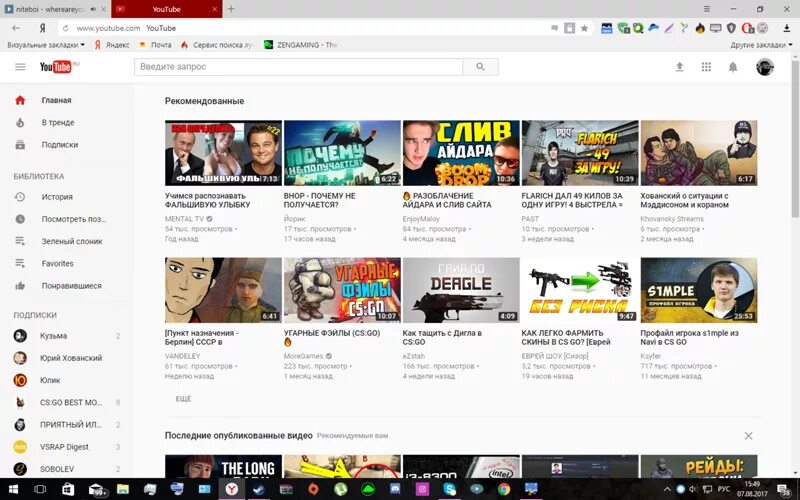Open Юрий Хованский channel avatar
800x500 pixels.
(20, 358)
